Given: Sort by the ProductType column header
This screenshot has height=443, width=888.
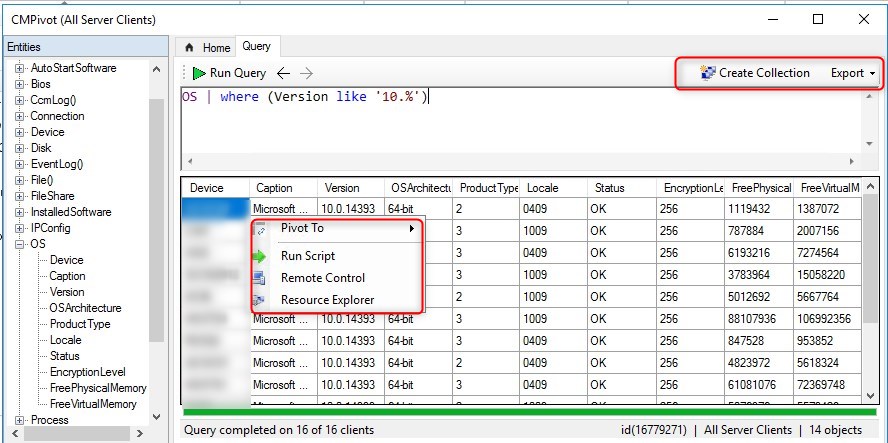Looking at the screenshot, I should [486, 188].
